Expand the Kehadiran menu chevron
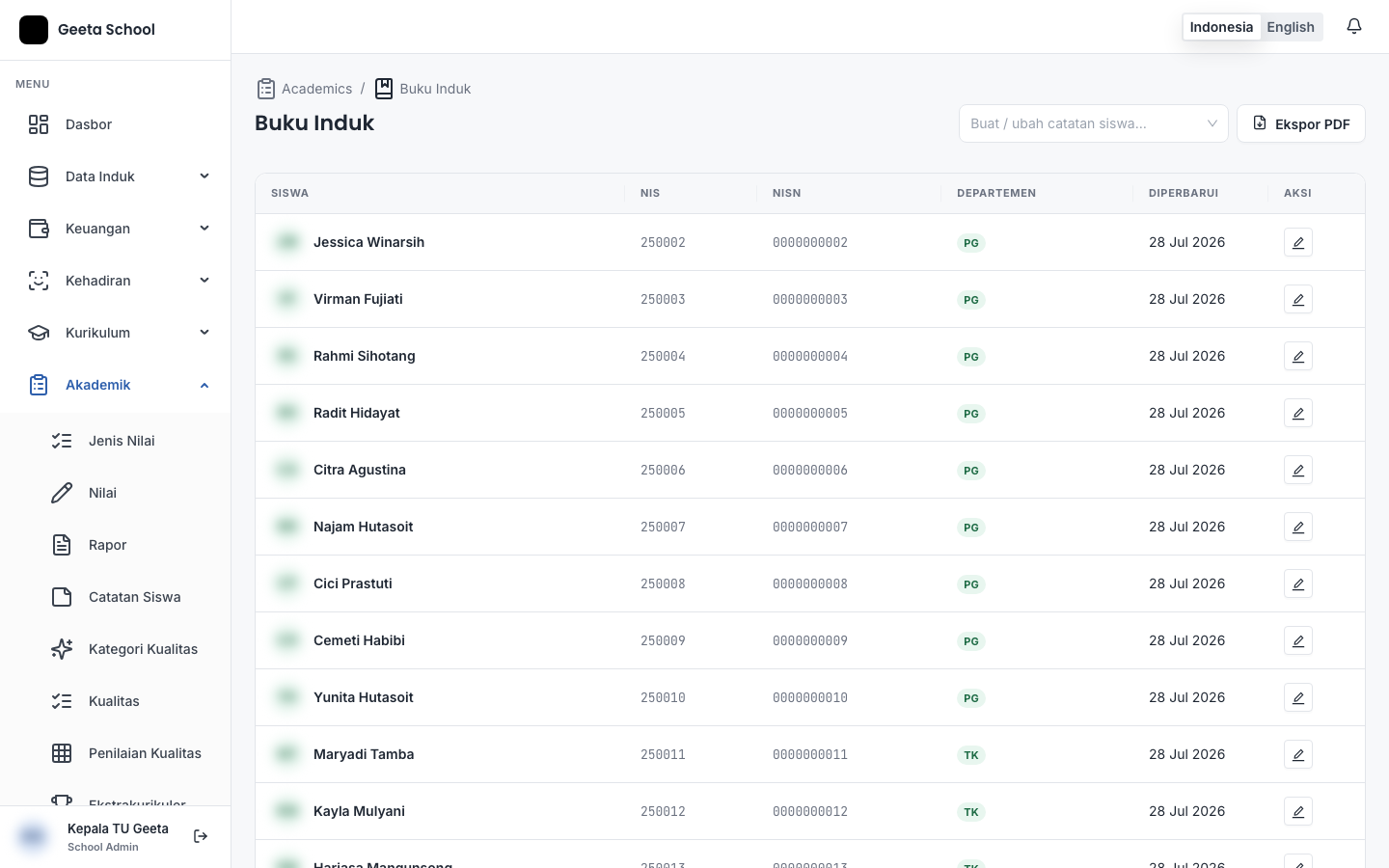 point(204,281)
